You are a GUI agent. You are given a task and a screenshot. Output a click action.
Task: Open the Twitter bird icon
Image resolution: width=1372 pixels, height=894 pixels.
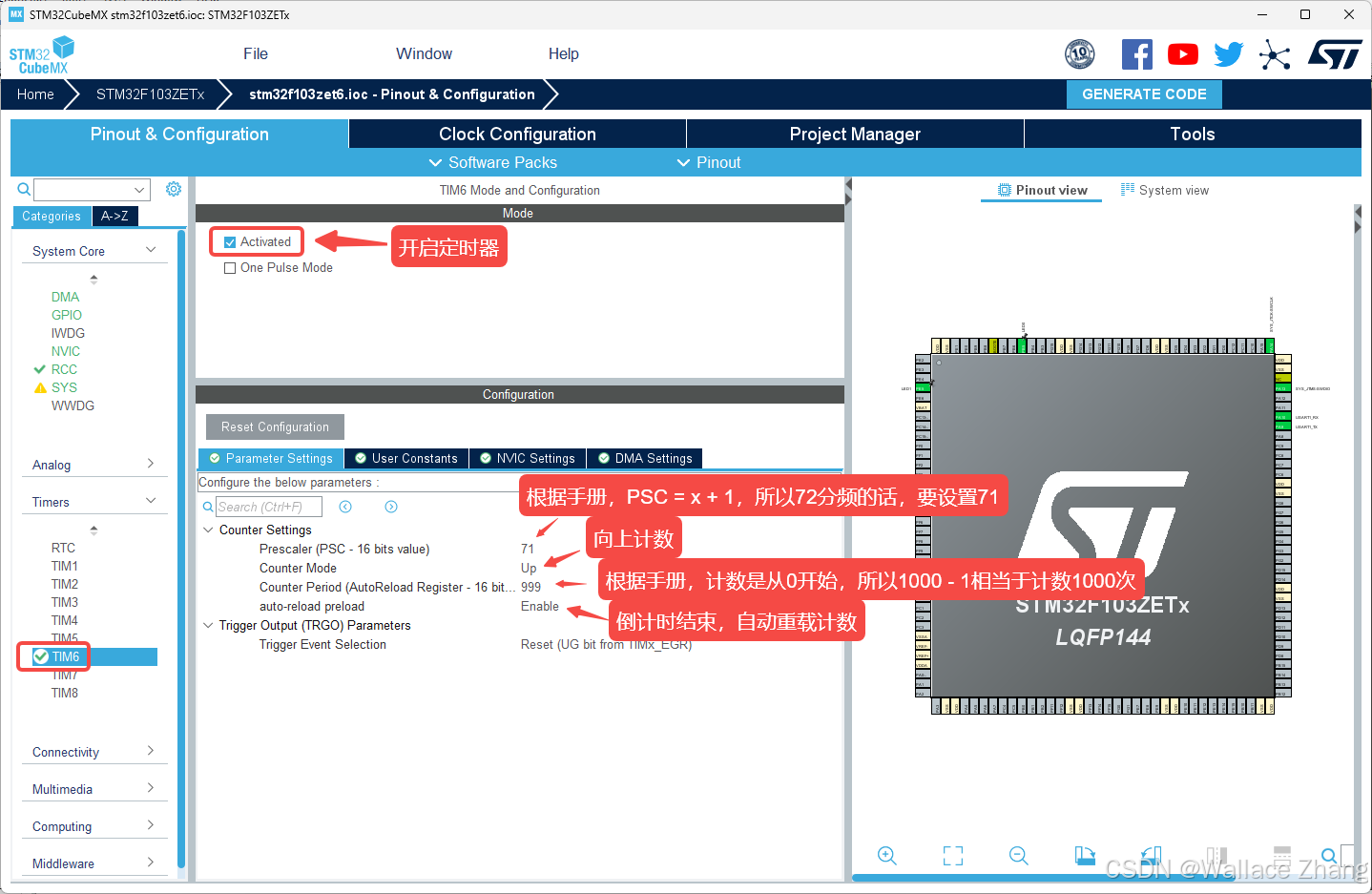pos(1228,54)
